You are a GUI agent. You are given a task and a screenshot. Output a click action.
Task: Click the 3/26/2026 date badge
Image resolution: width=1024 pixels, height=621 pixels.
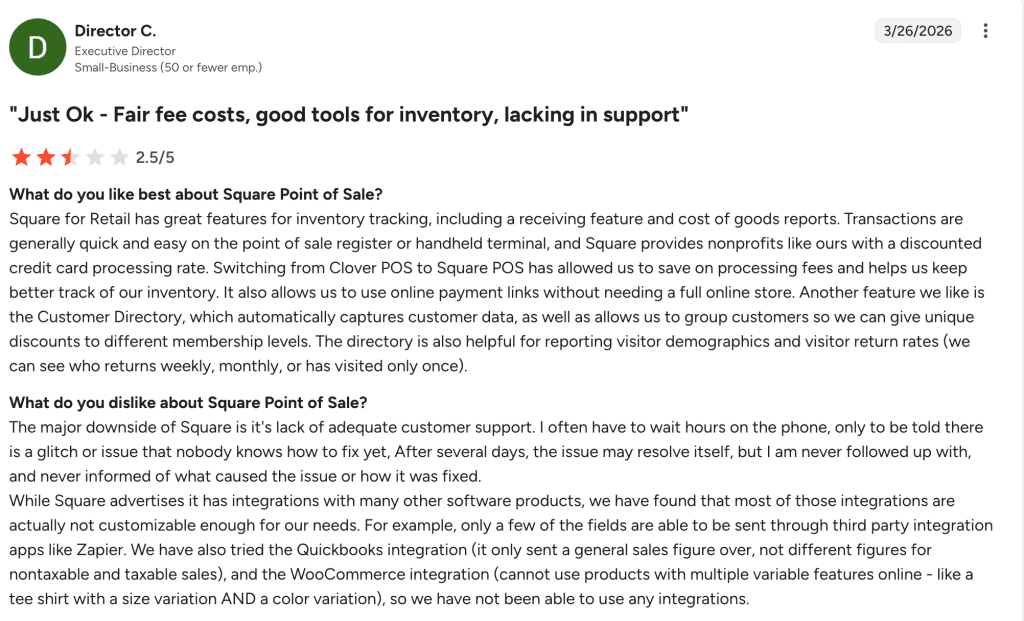click(917, 31)
